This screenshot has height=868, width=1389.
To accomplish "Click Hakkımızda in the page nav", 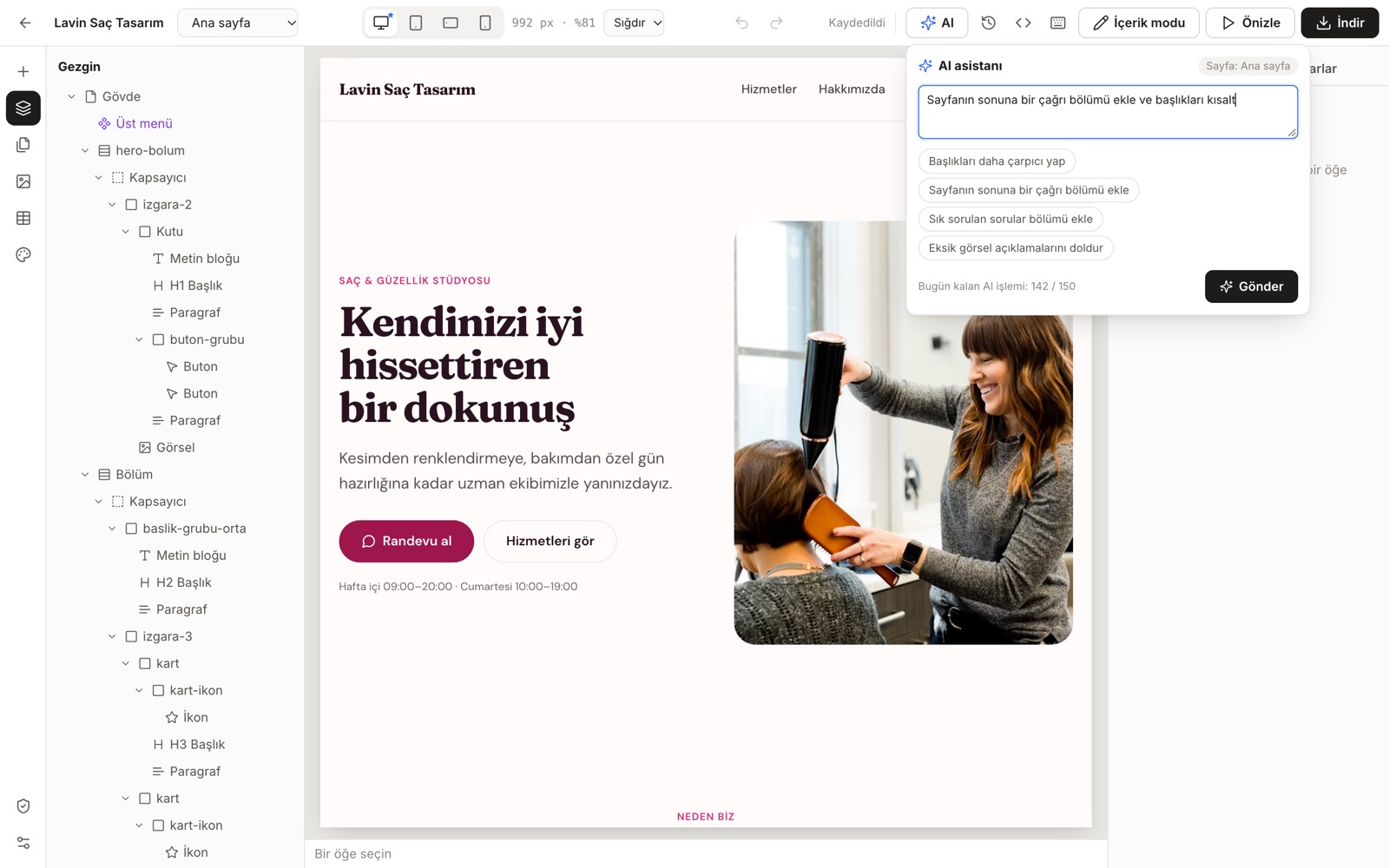I will point(852,89).
